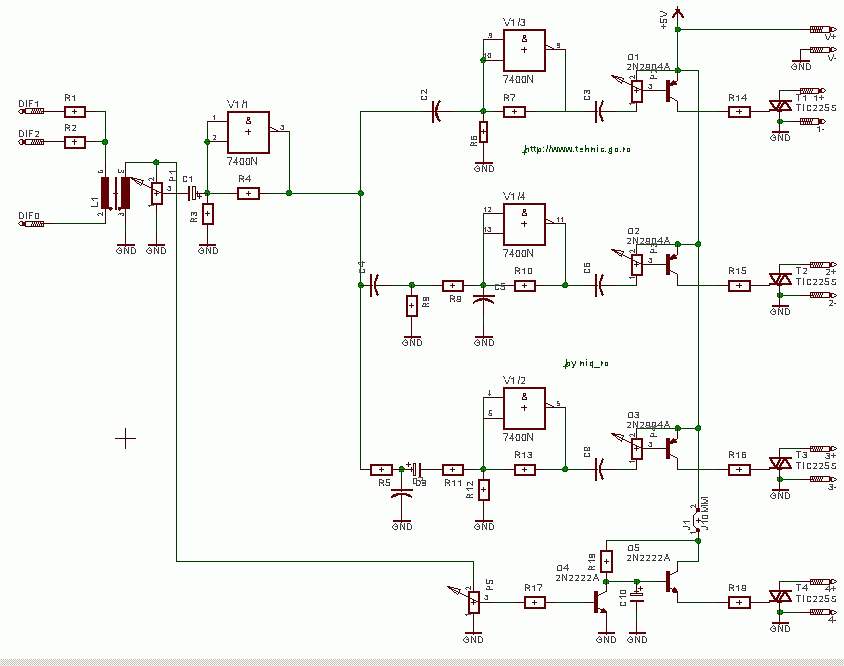
Task: Select the DIF1 input connector
Action: click(30, 111)
